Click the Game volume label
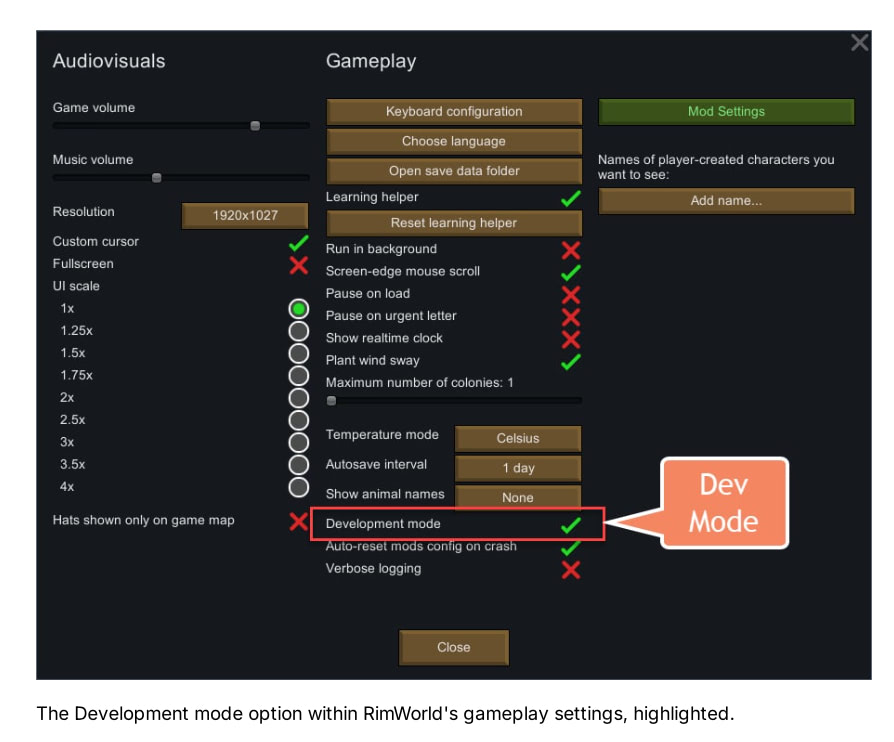 (x=94, y=107)
